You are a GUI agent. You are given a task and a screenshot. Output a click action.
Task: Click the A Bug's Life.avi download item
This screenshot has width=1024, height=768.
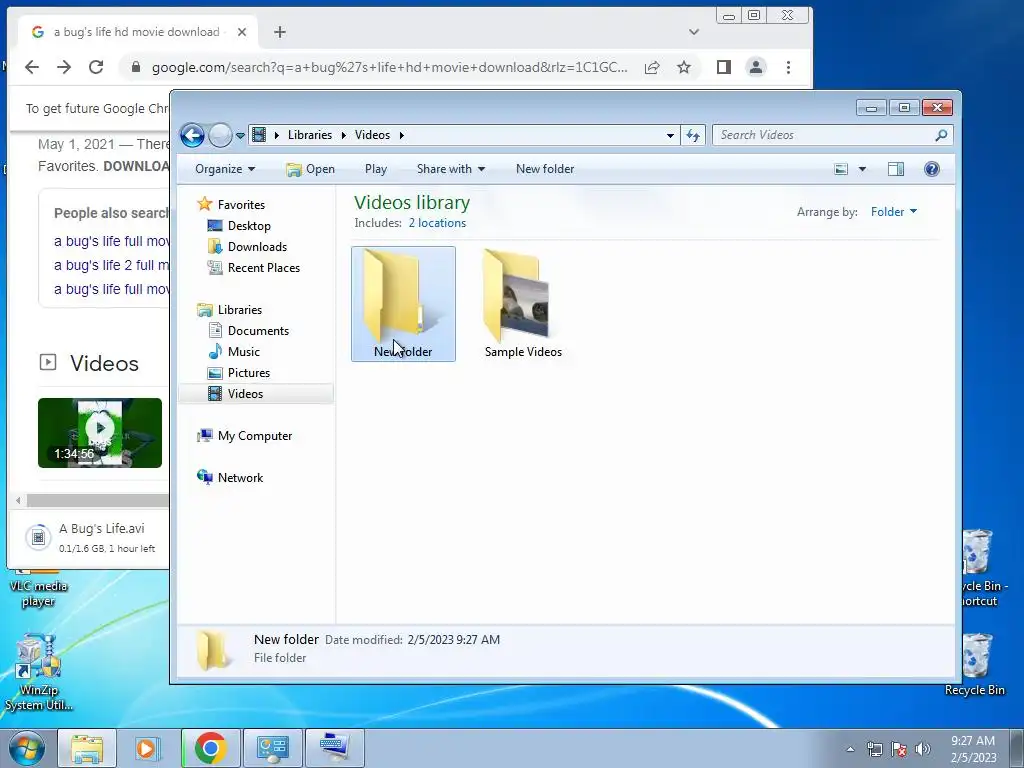click(x=91, y=537)
